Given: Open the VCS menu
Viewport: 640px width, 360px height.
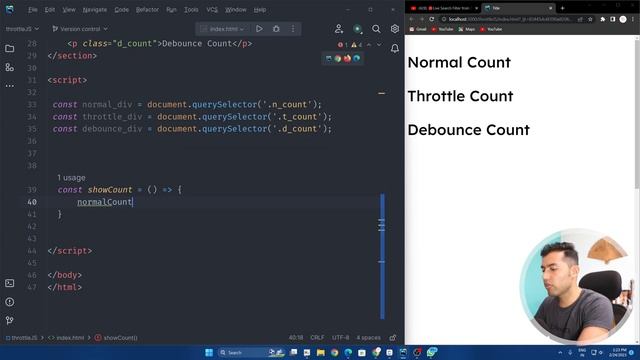Looking at the screenshot, I should click(212, 9).
